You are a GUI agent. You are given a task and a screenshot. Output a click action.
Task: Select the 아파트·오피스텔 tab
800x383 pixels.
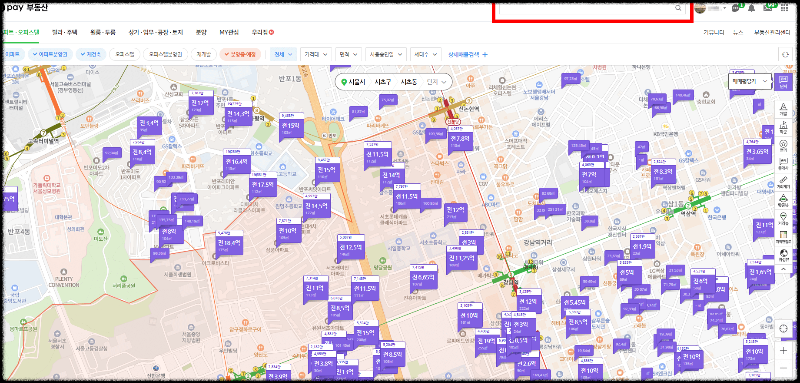click(20, 32)
